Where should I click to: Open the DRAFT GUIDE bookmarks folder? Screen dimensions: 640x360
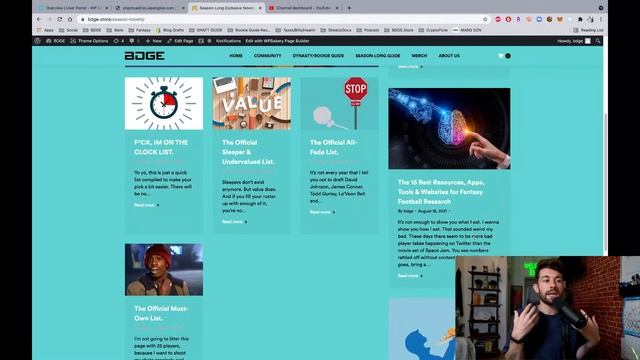point(206,30)
